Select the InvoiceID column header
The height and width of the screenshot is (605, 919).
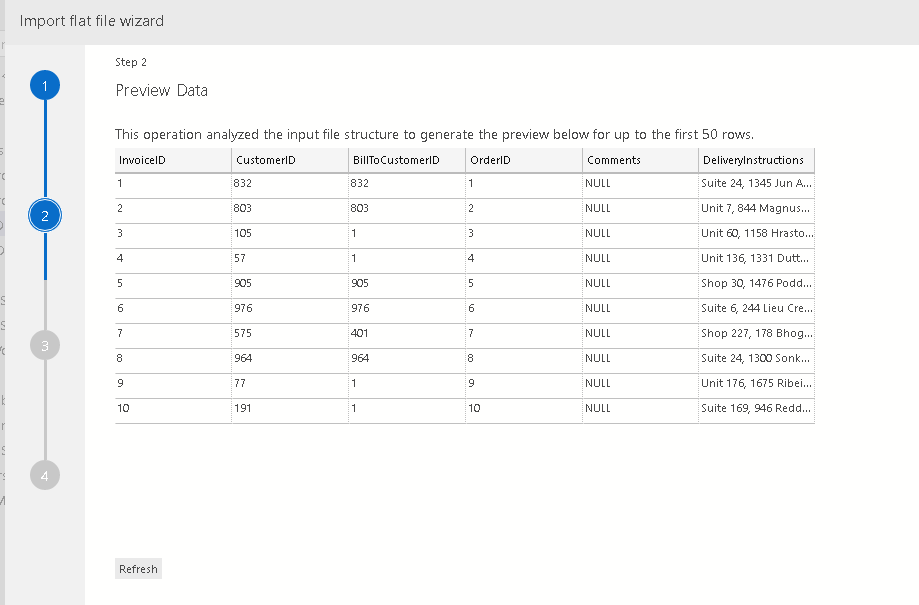click(x=172, y=160)
